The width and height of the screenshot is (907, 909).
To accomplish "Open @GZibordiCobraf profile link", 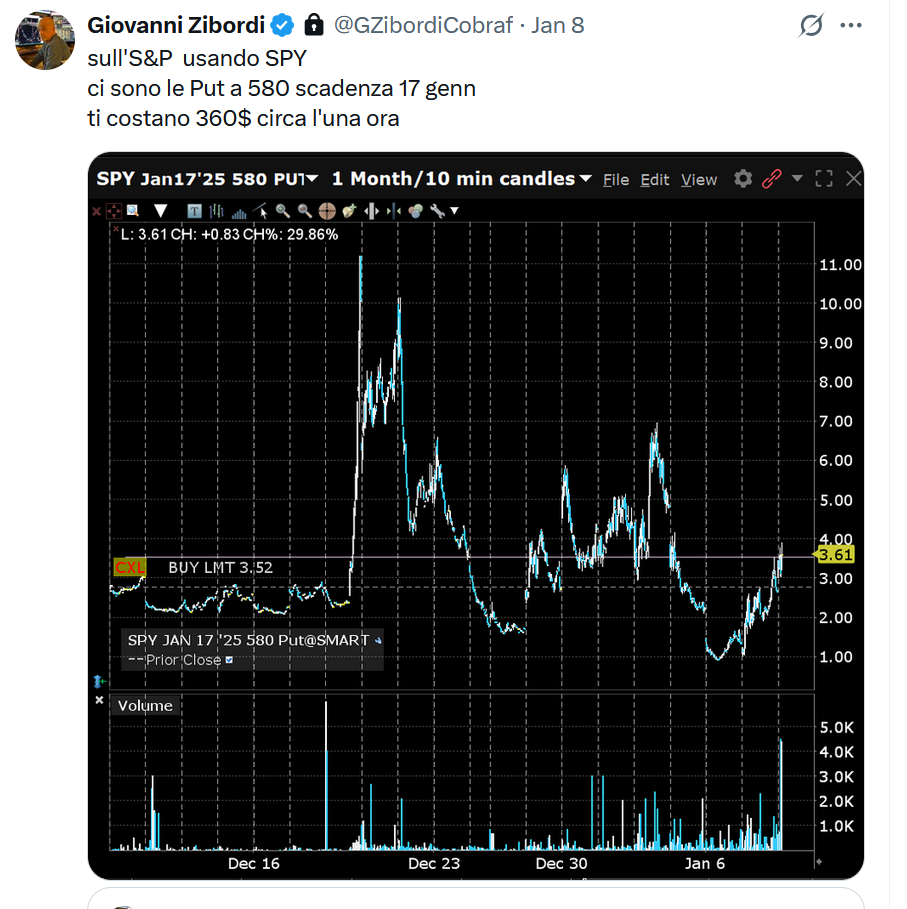I will [x=423, y=26].
